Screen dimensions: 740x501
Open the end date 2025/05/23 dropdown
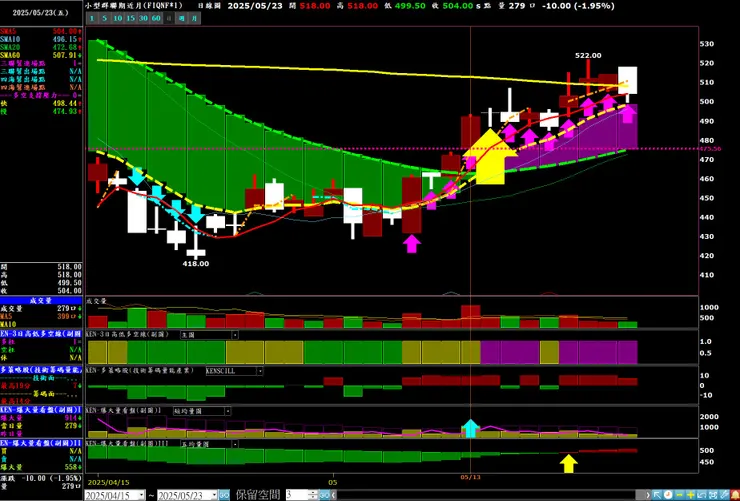[x=214, y=495]
